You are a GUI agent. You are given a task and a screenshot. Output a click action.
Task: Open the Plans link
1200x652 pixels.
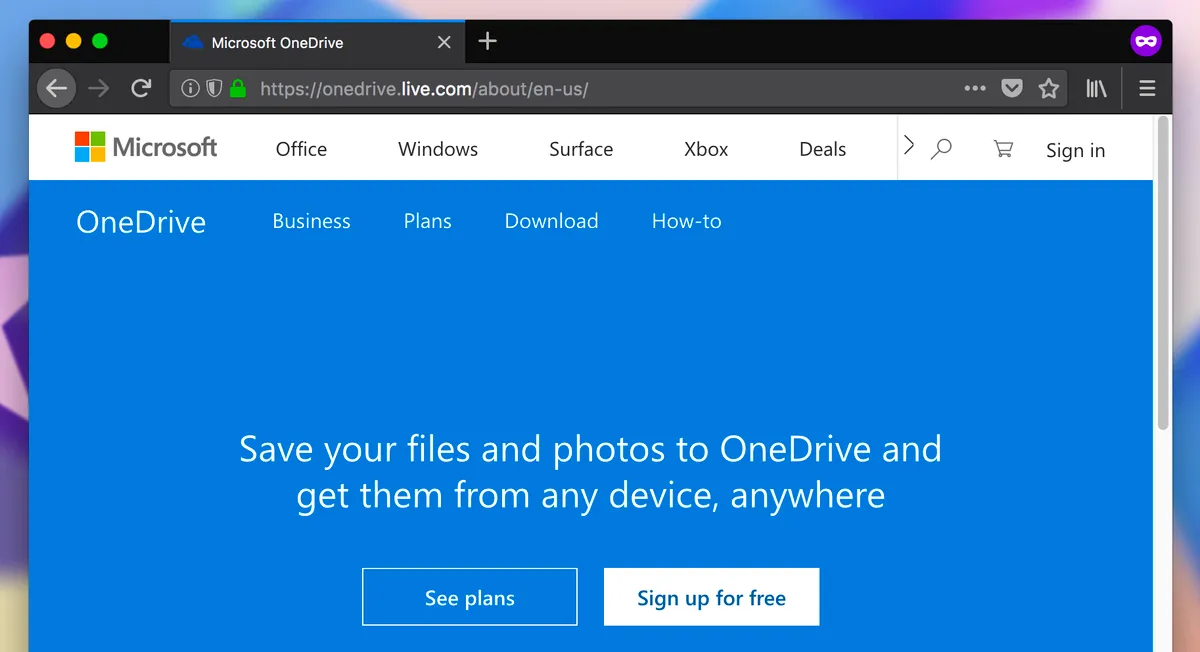pos(427,221)
